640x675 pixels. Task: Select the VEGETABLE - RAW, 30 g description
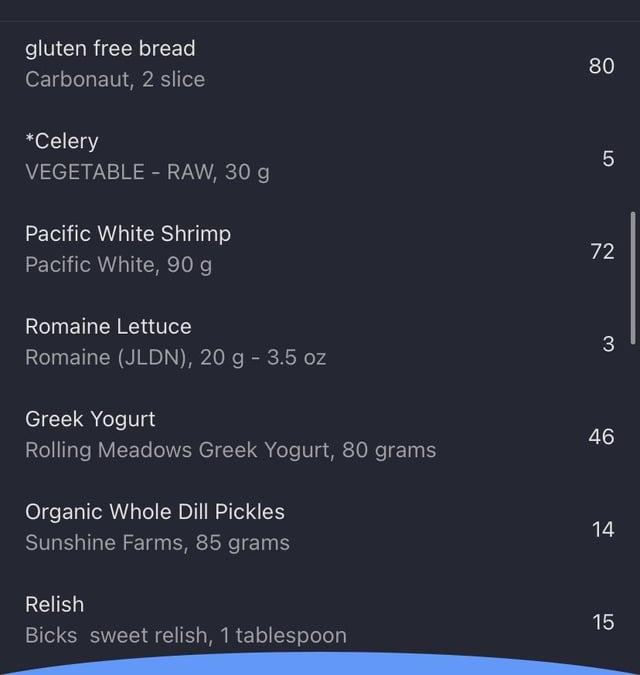(147, 172)
